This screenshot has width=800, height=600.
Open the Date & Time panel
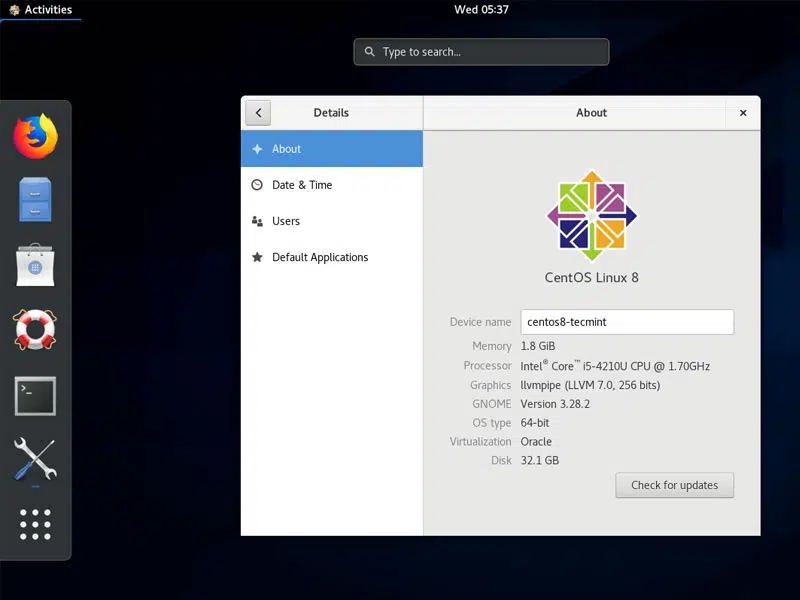coord(332,185)
